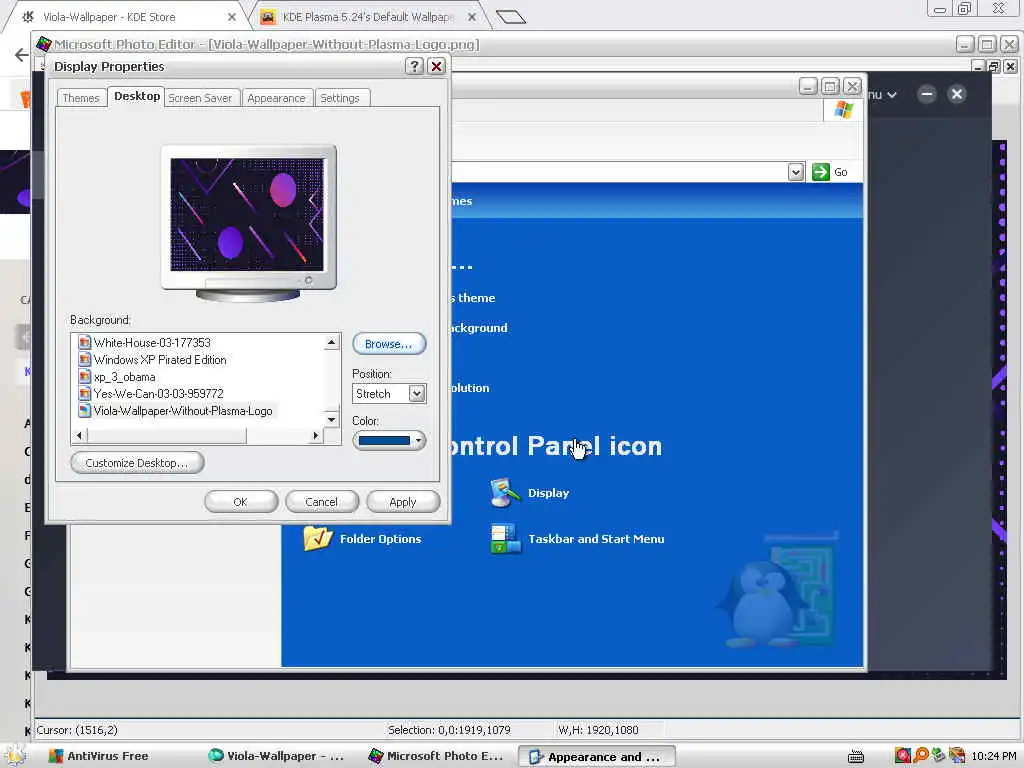1024x768 pixels.
Task: Select 'Windows XP Pirated Edition' in background list
Action: [160, 360]
